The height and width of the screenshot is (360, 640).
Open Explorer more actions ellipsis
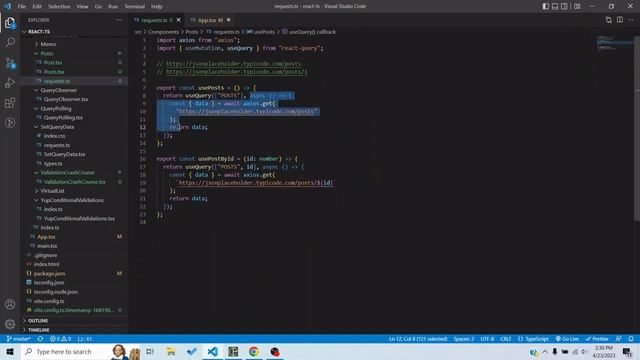click(x=118, y=20)
